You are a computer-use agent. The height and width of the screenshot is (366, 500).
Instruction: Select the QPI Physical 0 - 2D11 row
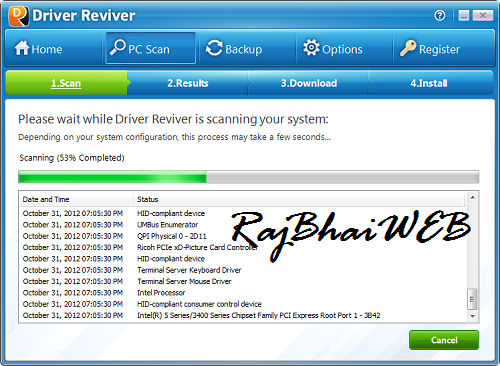coord(243,236)
